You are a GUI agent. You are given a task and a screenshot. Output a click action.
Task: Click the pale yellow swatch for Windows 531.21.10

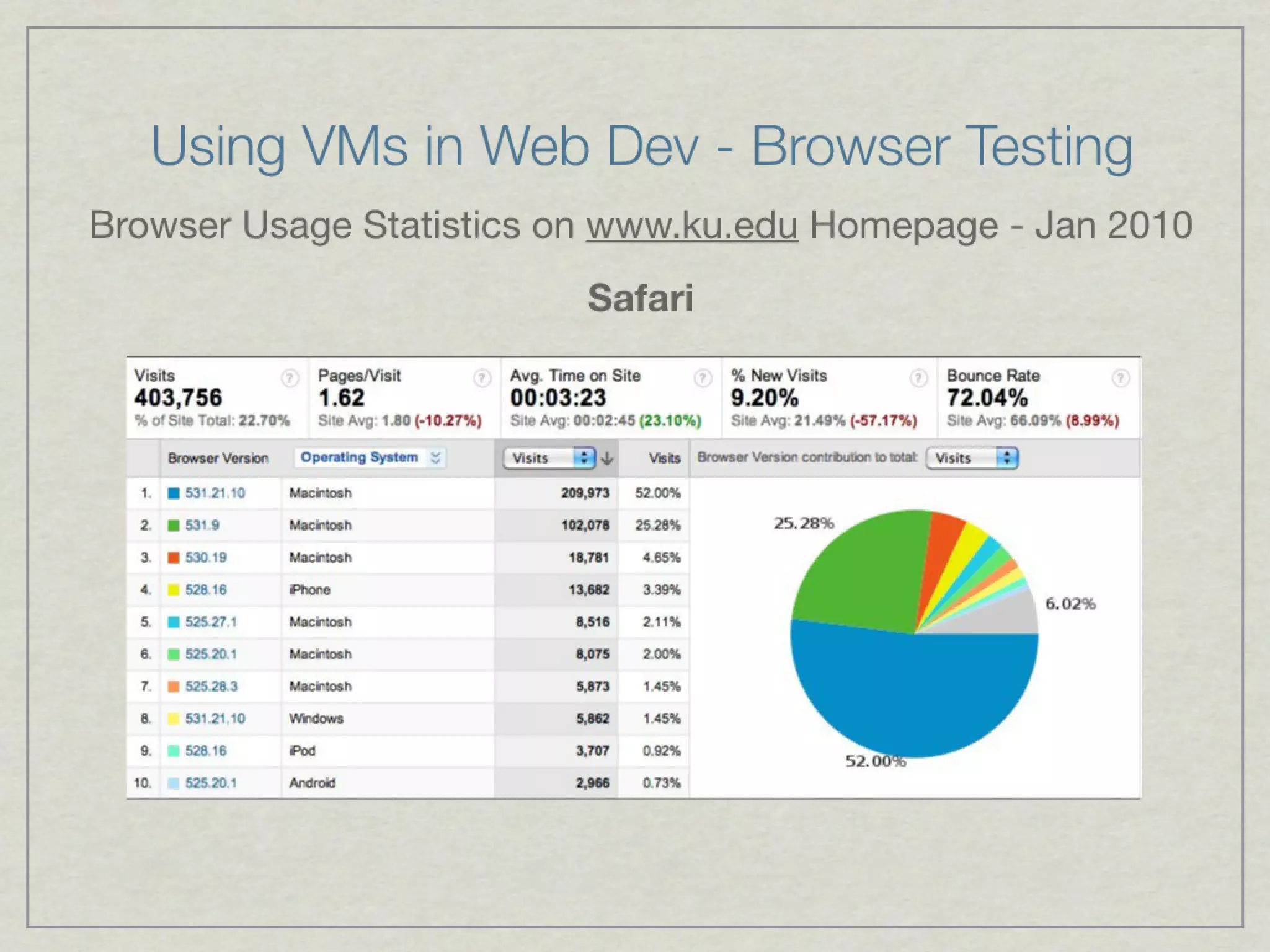point(174,719)
